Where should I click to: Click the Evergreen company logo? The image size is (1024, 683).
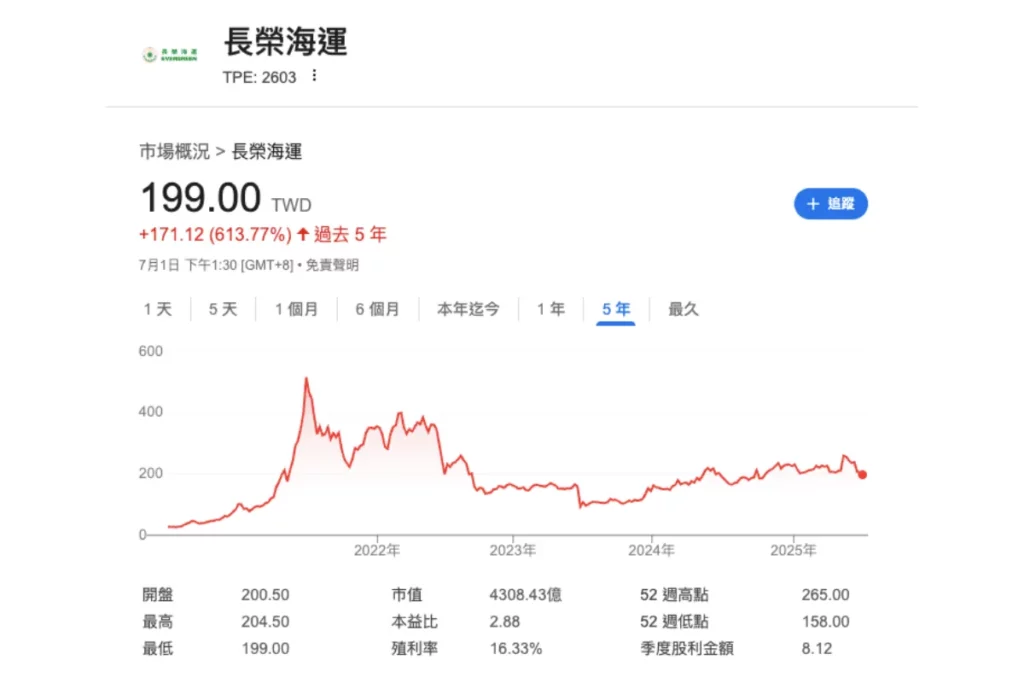[170, 55]
